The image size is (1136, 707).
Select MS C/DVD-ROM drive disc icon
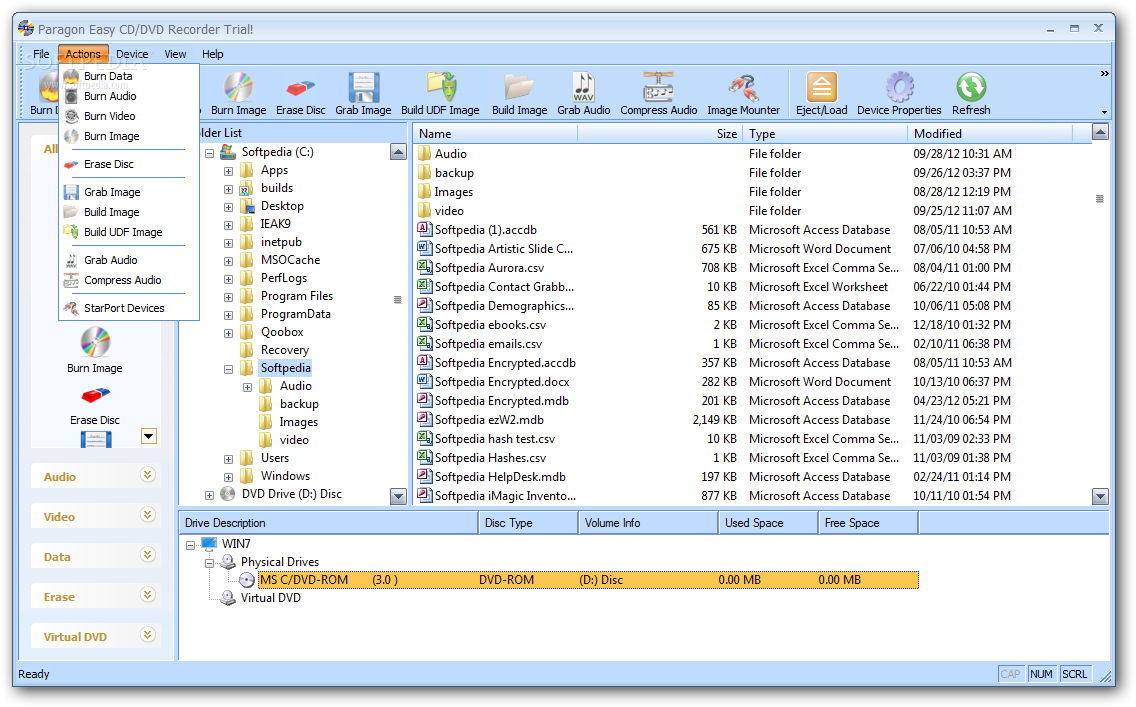(x=246, y=580)
